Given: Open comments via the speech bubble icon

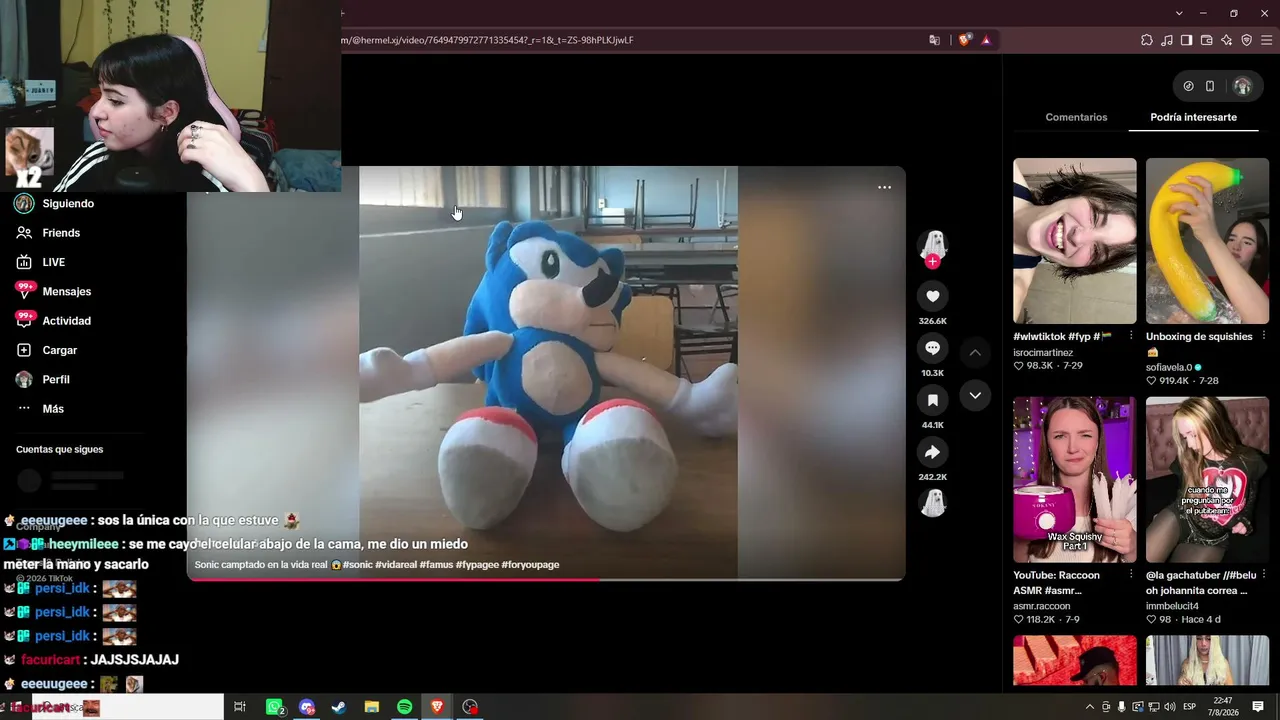Looking at the screenshot, I should 932,348.
